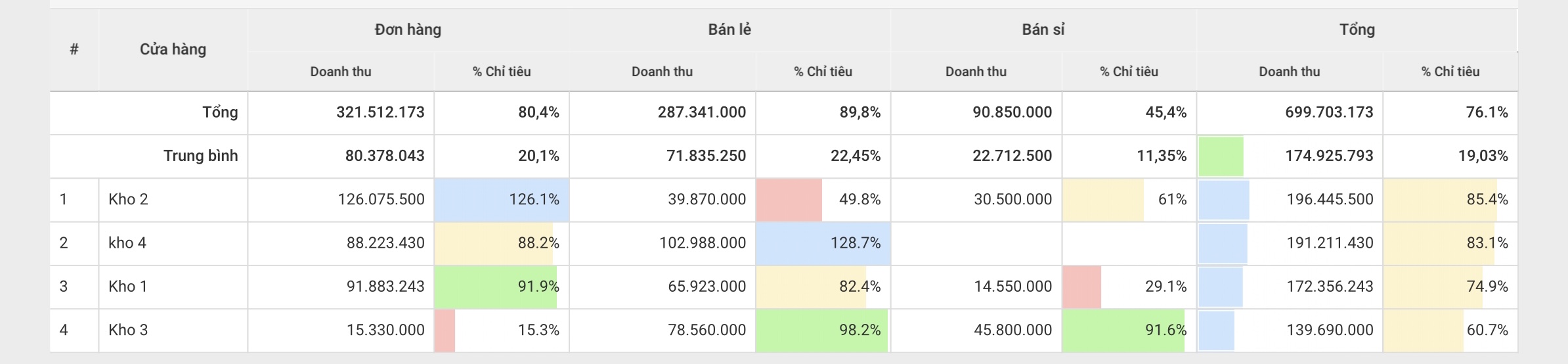Viewport: 1568px width, 364px height.
Task: Open the kho 4 store row
Action: pos(127,242)
